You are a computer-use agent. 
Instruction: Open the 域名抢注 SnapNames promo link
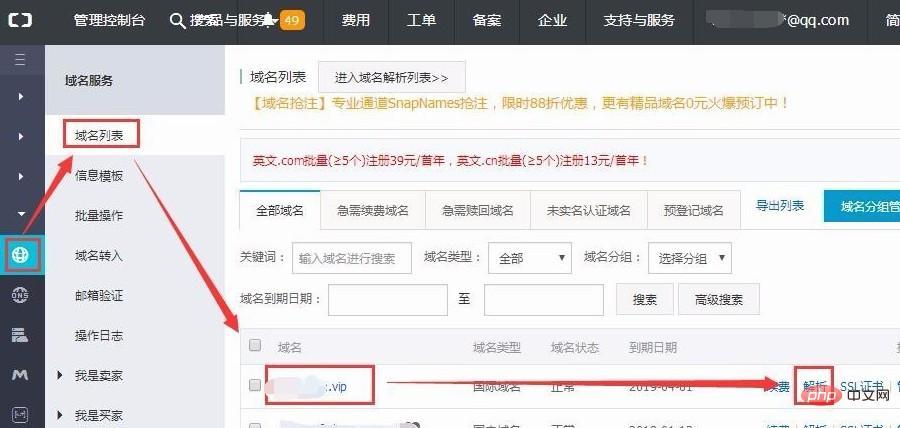pyautogui.click(x=519, y=104)
